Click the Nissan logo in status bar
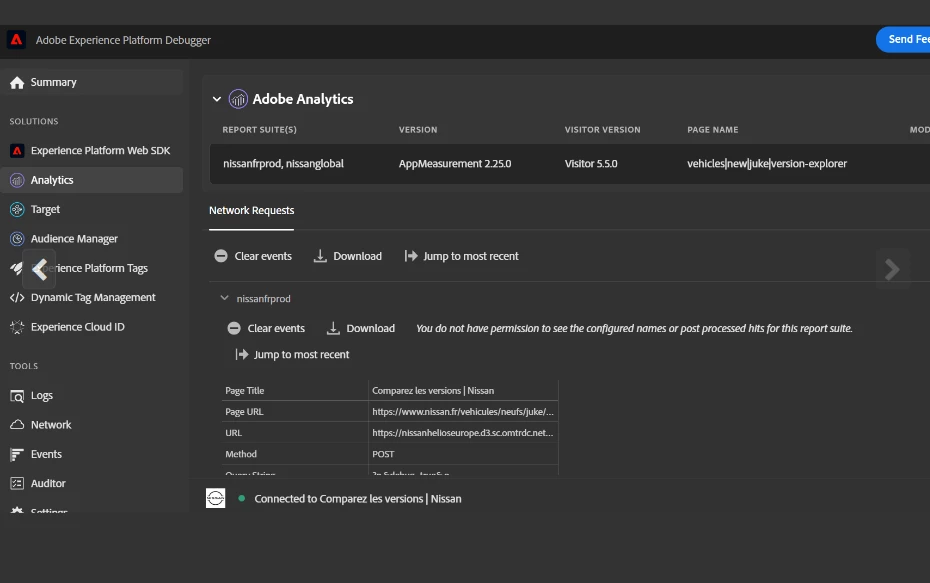This screenshot has width=930, height=583. (215, 498)
